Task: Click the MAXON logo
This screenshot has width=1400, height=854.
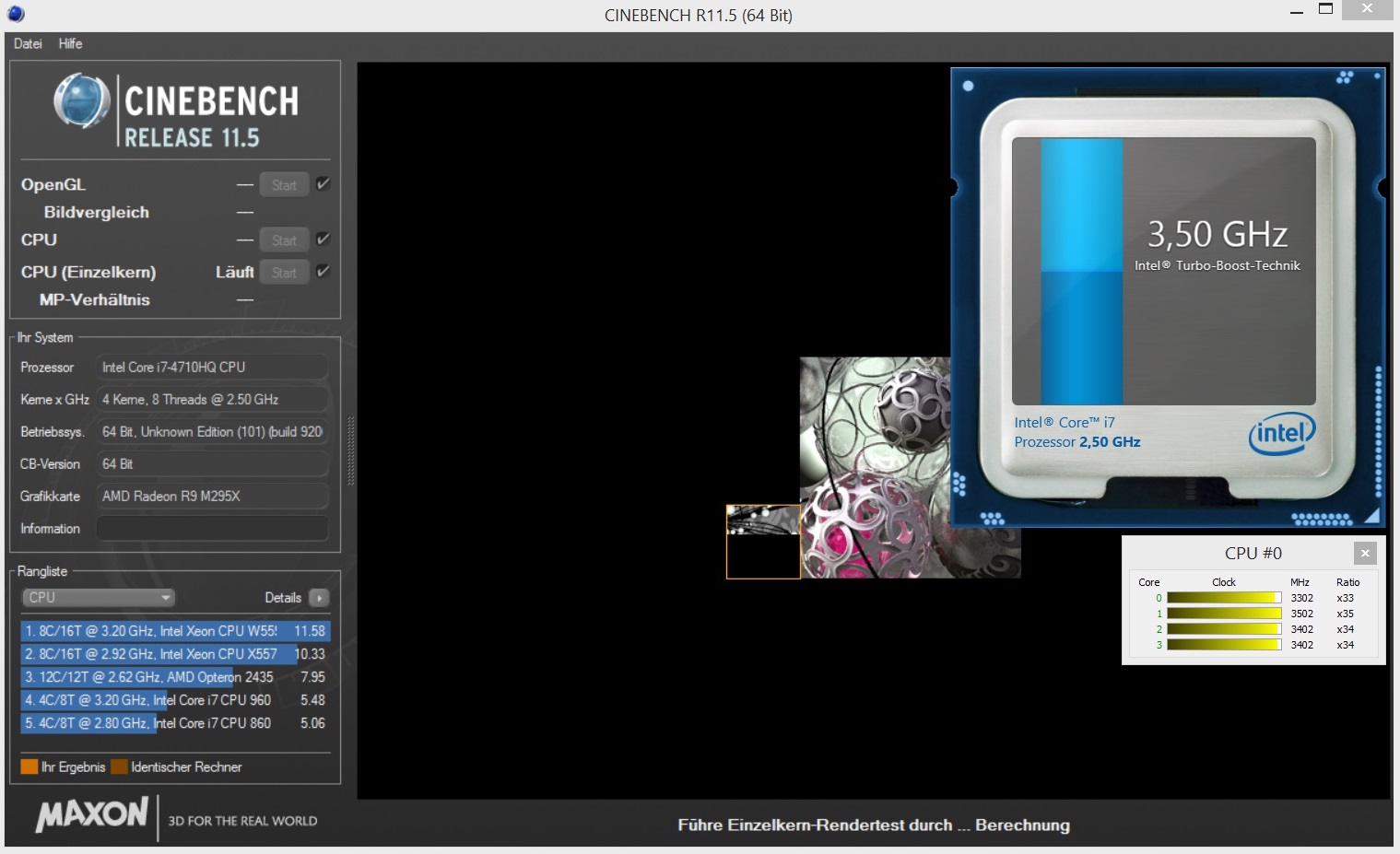Action: click(92, 814)
